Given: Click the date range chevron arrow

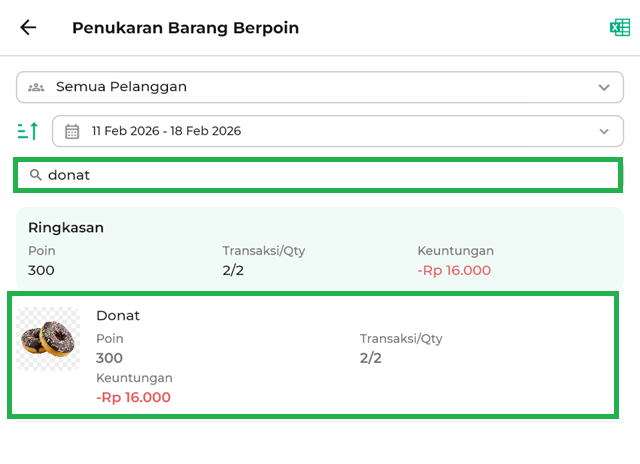Looking at the screenshot, I should (x=603, y=131).
